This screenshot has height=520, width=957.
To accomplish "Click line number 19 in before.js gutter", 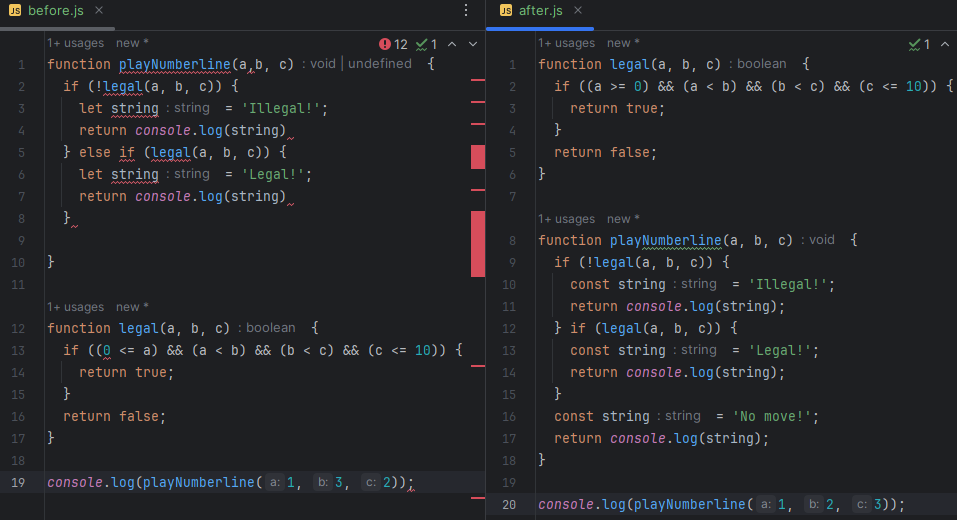I will coord(18,482).
